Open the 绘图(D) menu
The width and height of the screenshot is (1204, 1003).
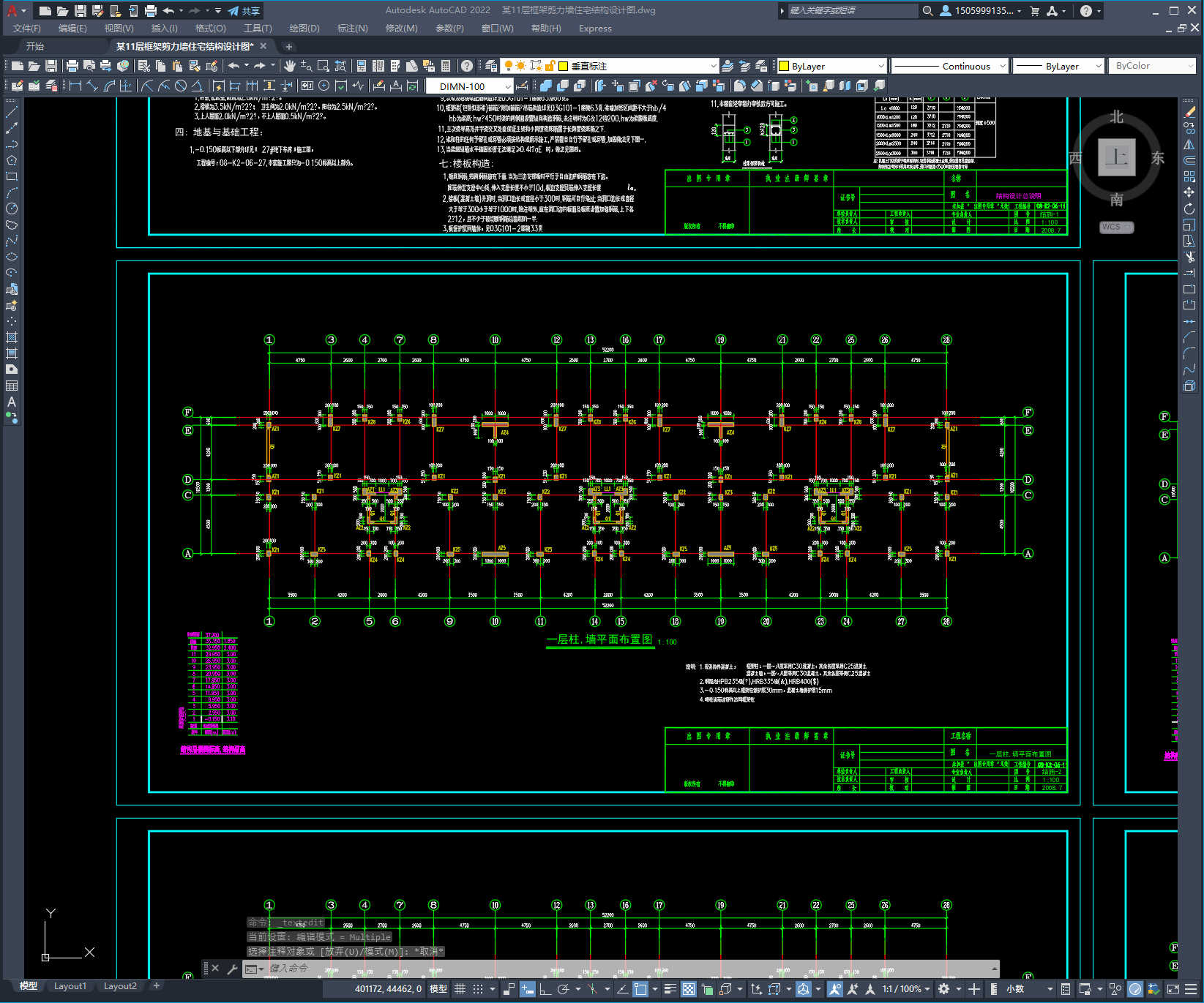[304, 29]
